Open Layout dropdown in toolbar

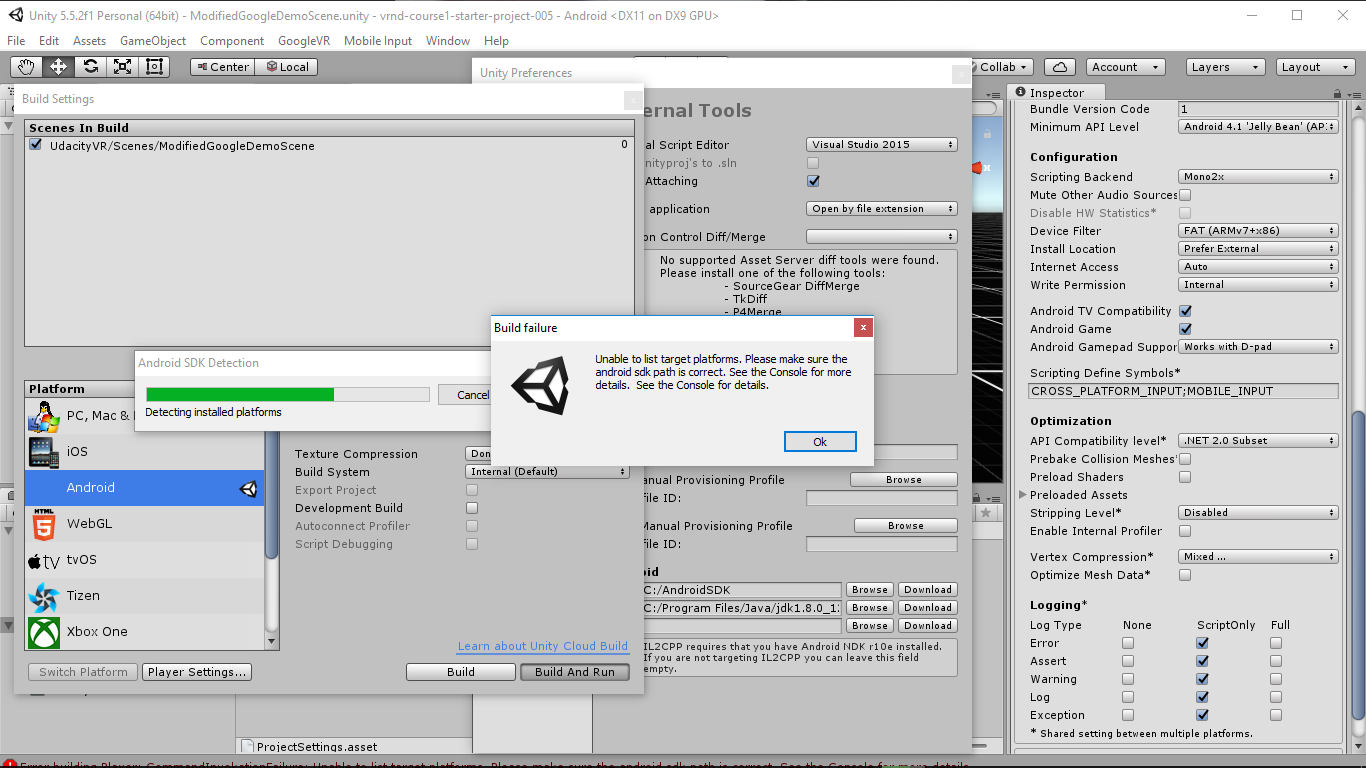(x=1315, y=67)
